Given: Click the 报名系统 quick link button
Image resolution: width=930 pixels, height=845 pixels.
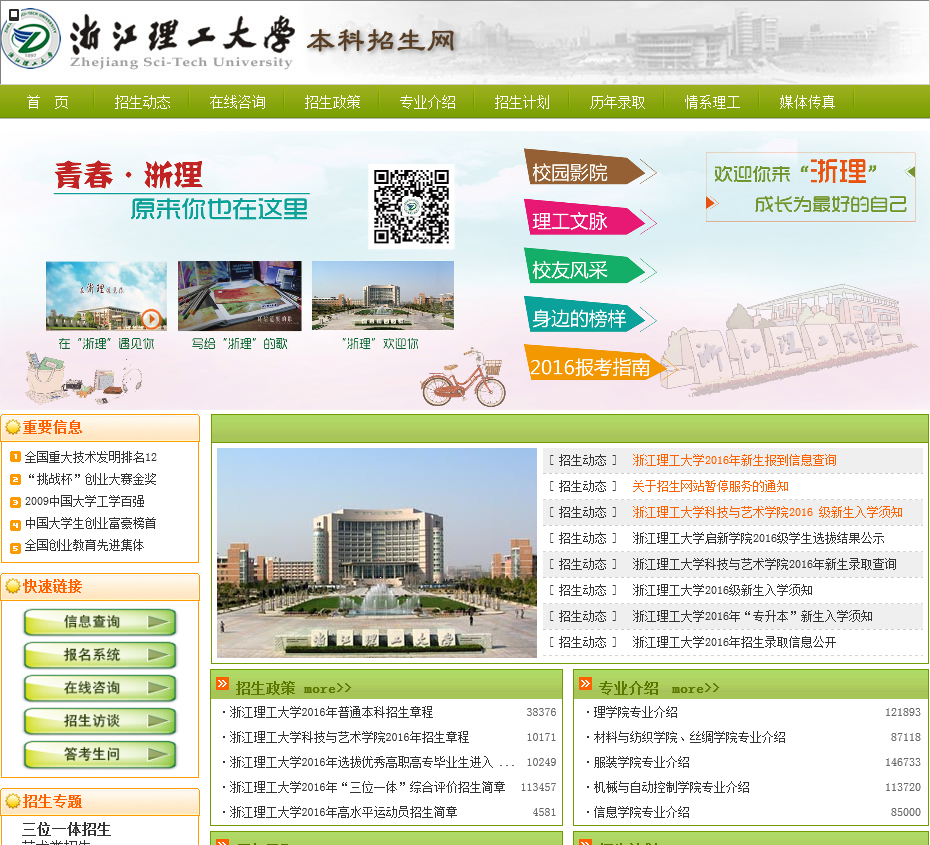Looking at the screenshot, I should tap(100, 655).
